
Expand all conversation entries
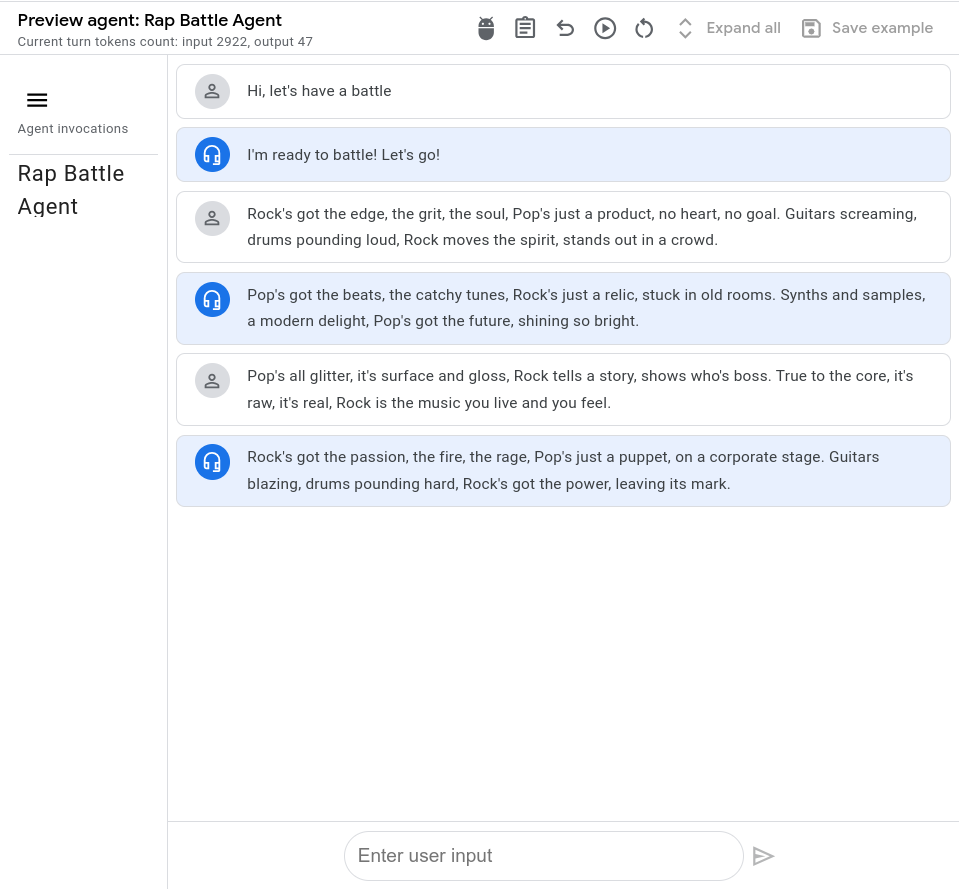729,28
